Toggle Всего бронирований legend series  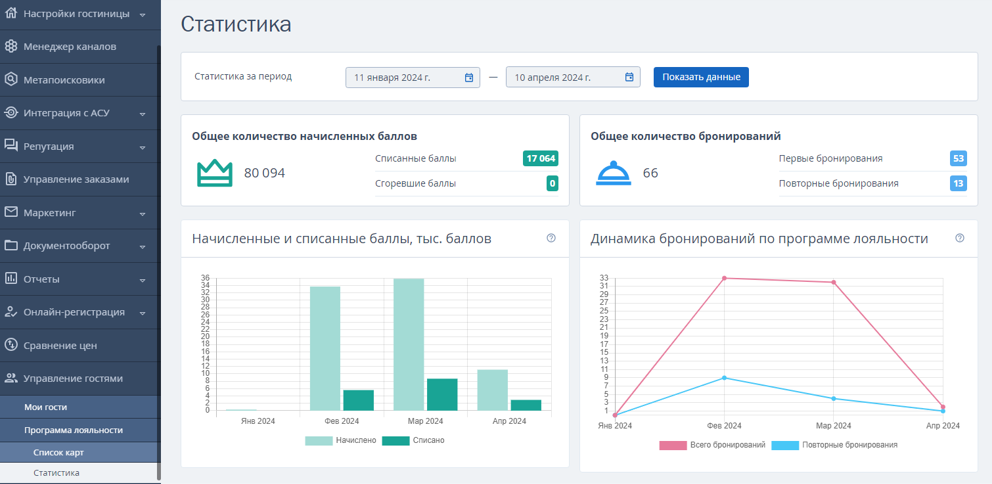click(x=712, y=445)
